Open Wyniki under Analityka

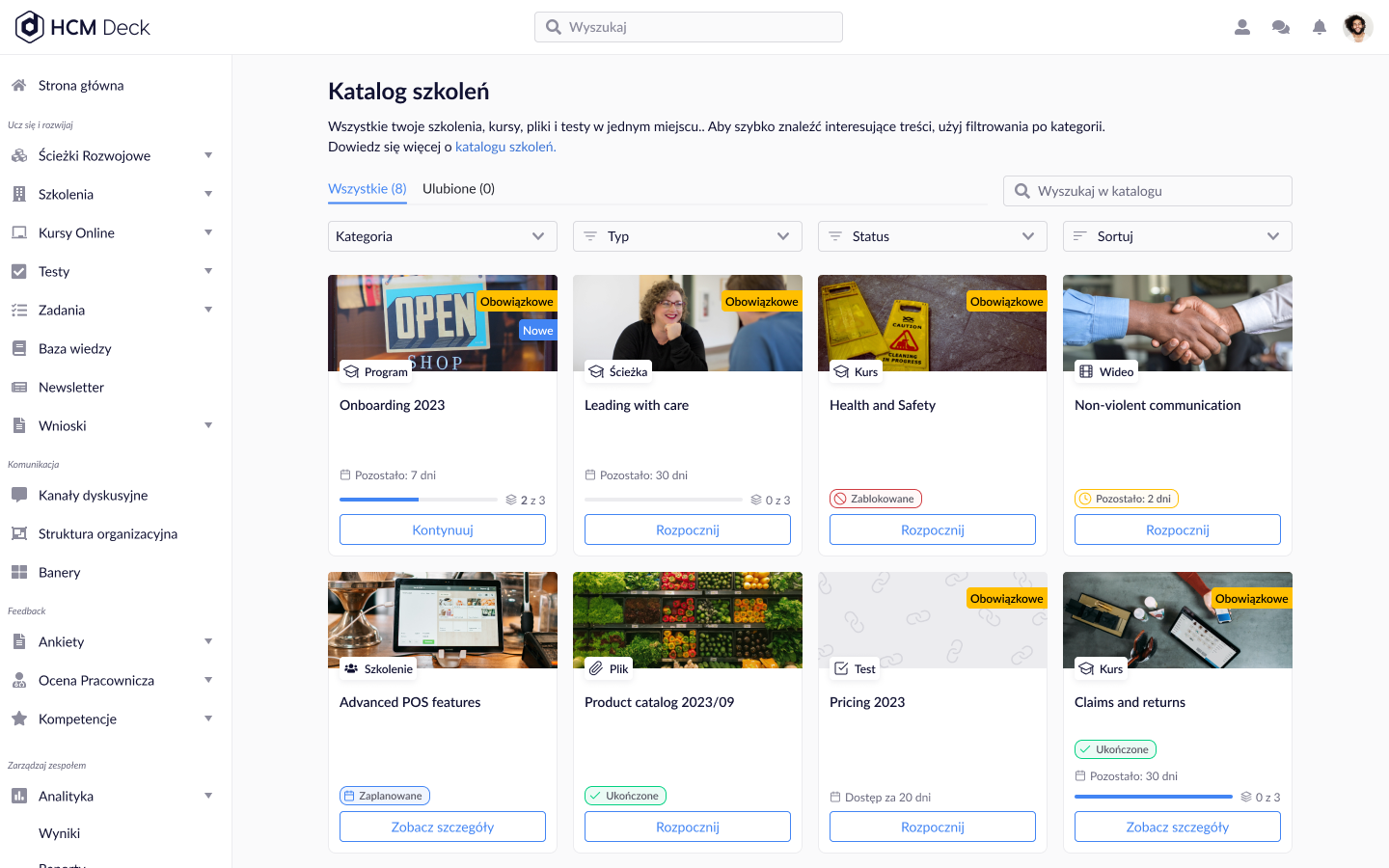tap(60, 833)
